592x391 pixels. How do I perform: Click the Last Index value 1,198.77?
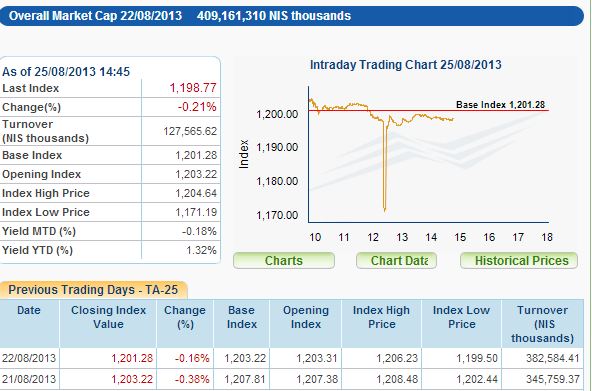193,88
